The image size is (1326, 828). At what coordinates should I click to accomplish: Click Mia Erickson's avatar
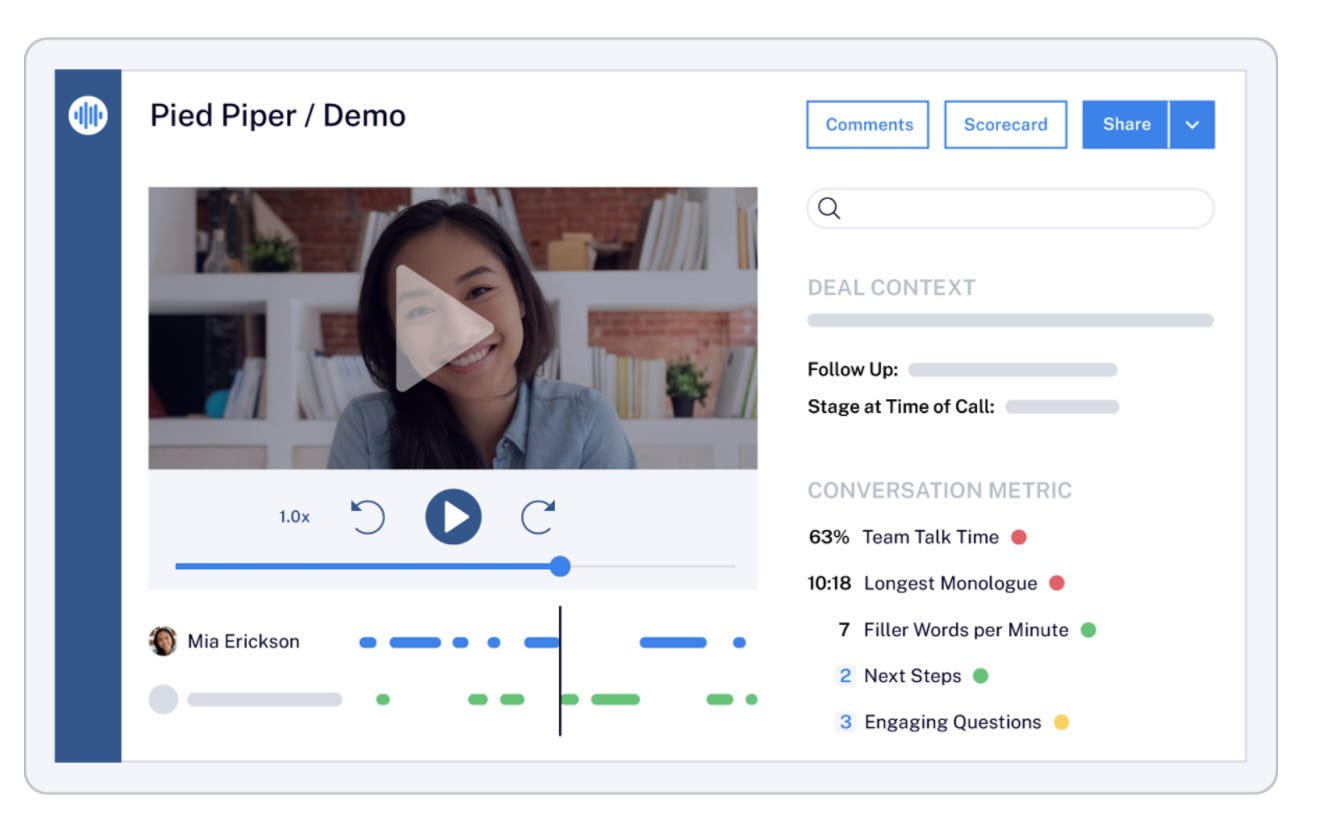tap(163, 641)
